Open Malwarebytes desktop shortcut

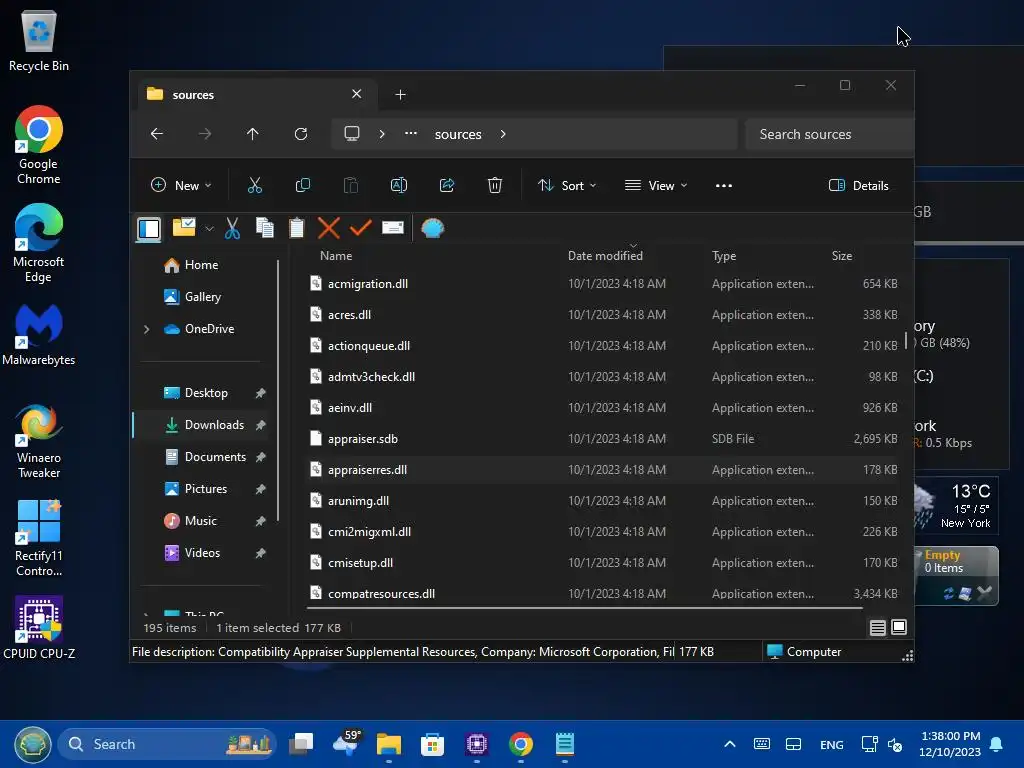(x=39, y=335)
